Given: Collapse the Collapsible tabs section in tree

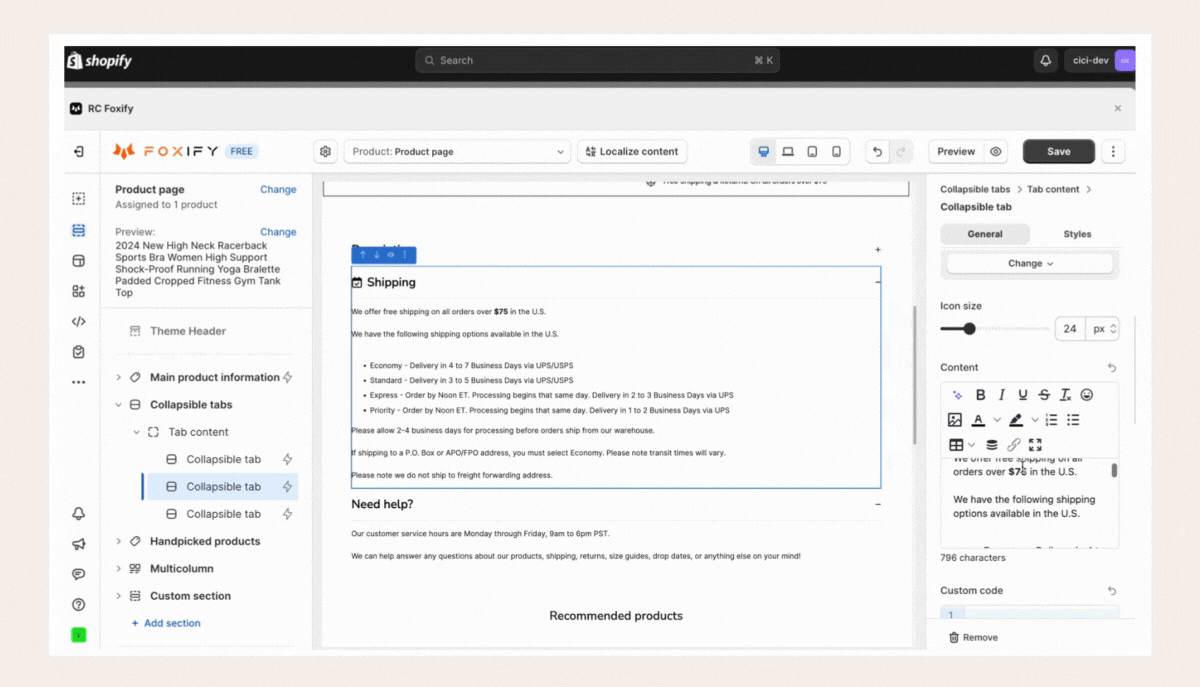Looking at the screenshot, I should [x=119, y=405].
